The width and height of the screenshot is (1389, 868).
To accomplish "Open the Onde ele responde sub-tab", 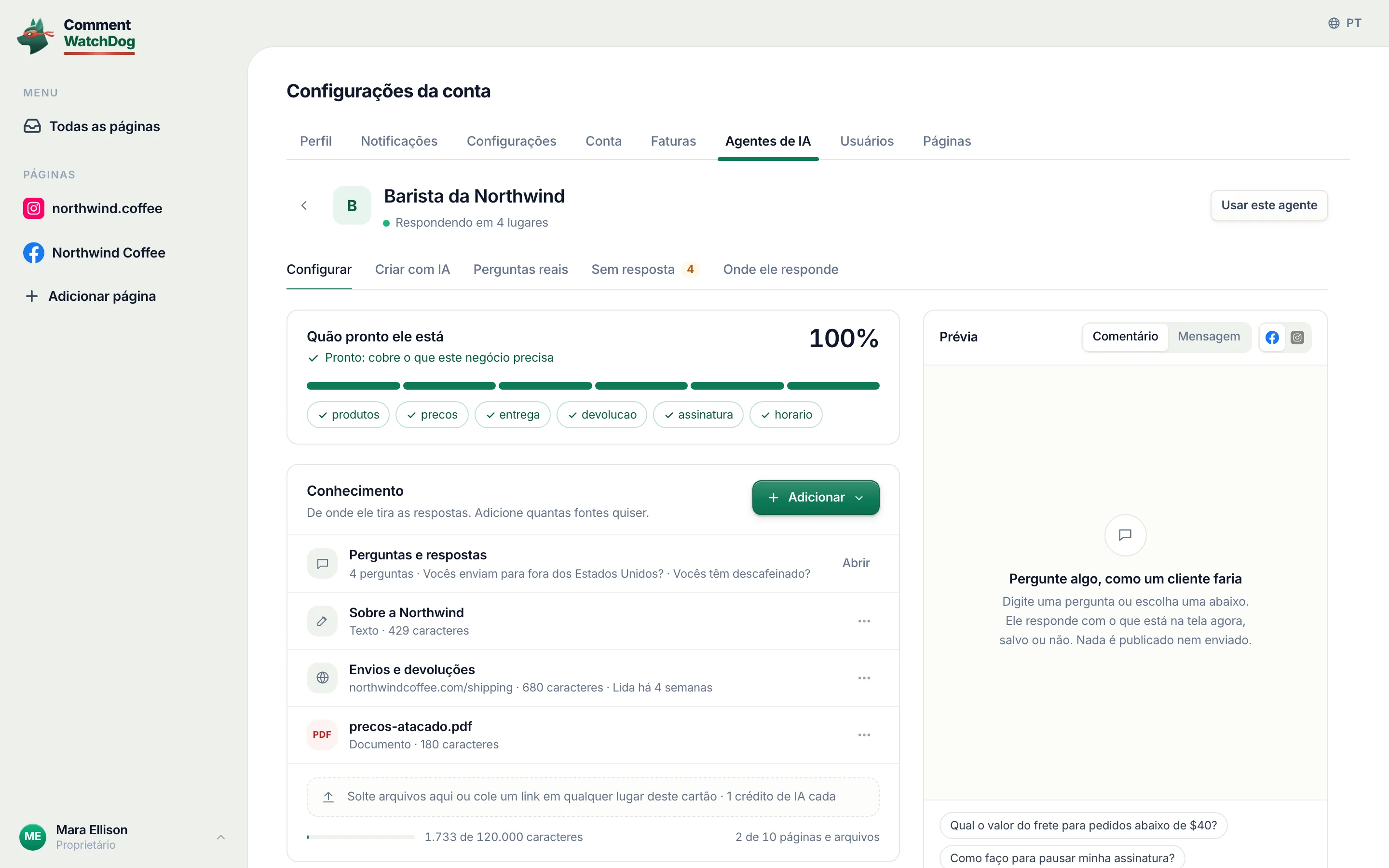I will pos(781,270).
